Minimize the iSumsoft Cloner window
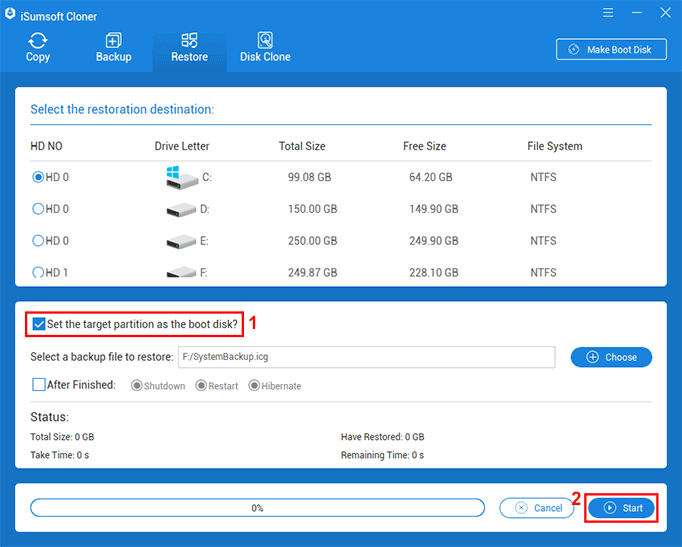The image size is (682, 547). tap(637, 13)
